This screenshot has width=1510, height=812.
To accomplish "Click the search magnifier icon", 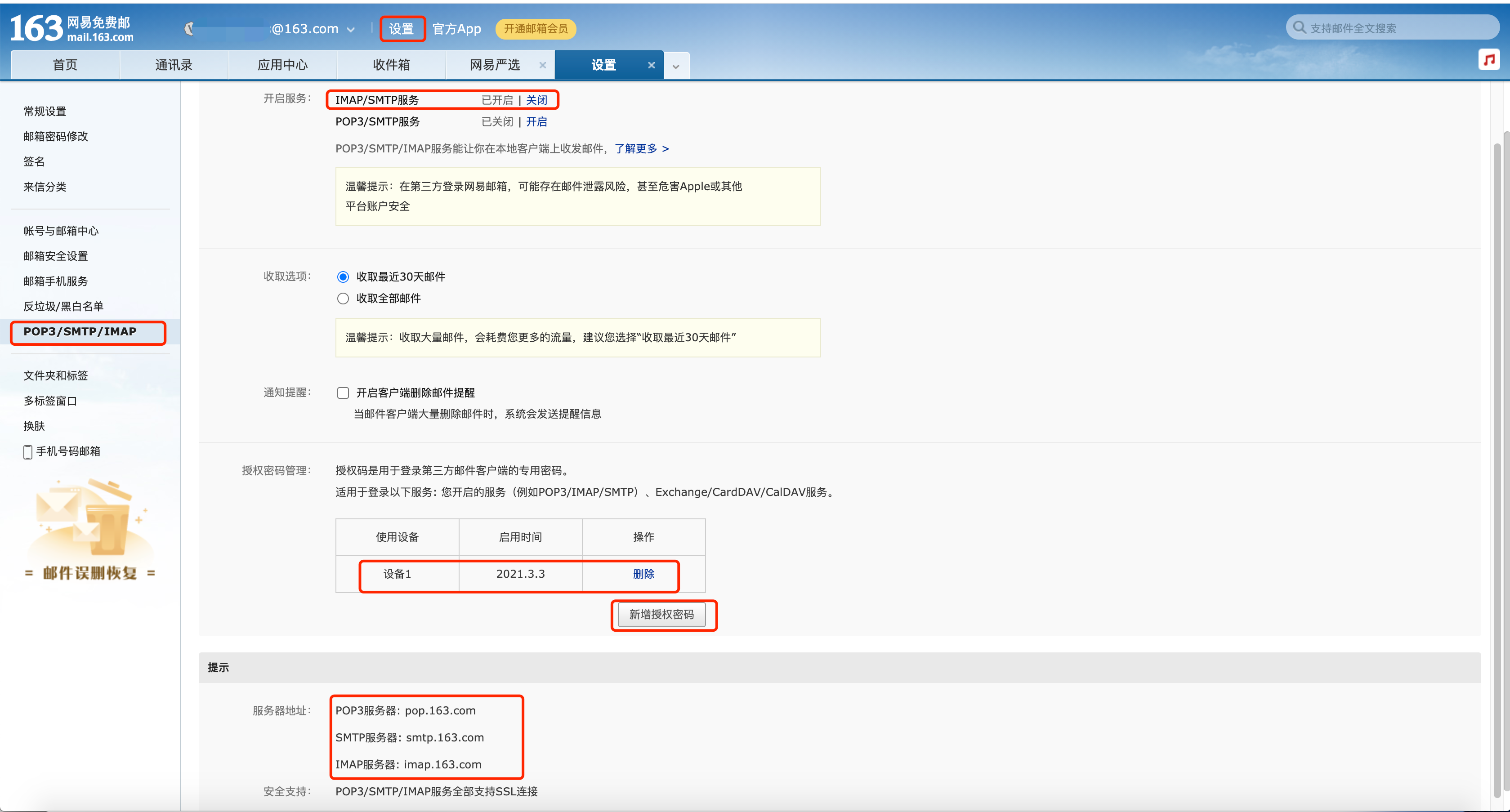I will (x=1300, y=27).
